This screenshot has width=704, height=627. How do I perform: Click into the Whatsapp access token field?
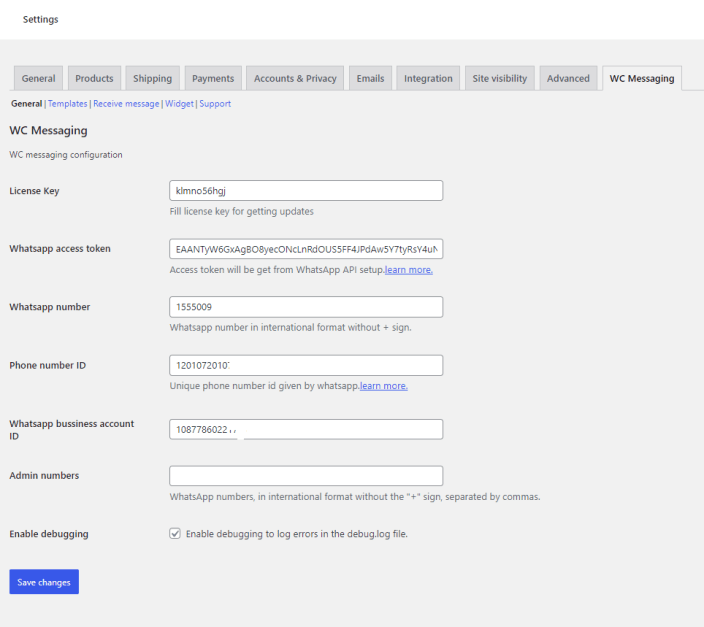(x=306, y=249)
